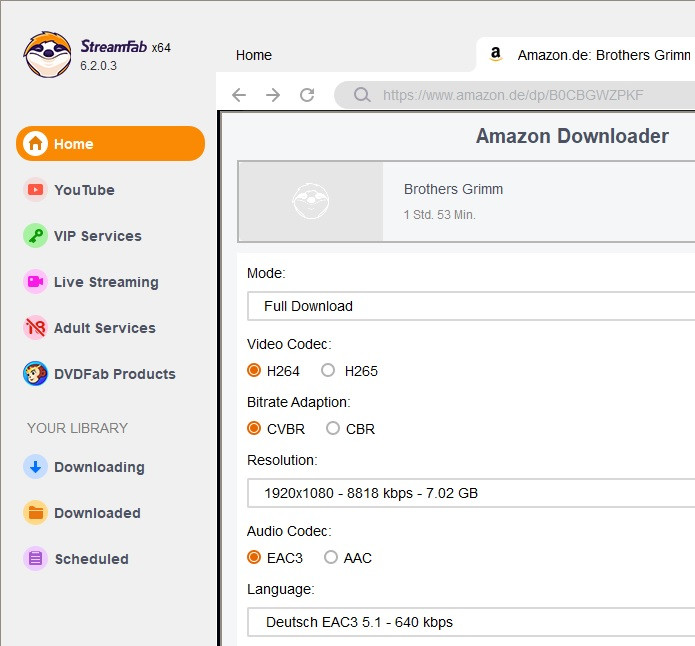Click the amazon.de URL address field
This screenshot has height=646, width=695.
point(513,95)
